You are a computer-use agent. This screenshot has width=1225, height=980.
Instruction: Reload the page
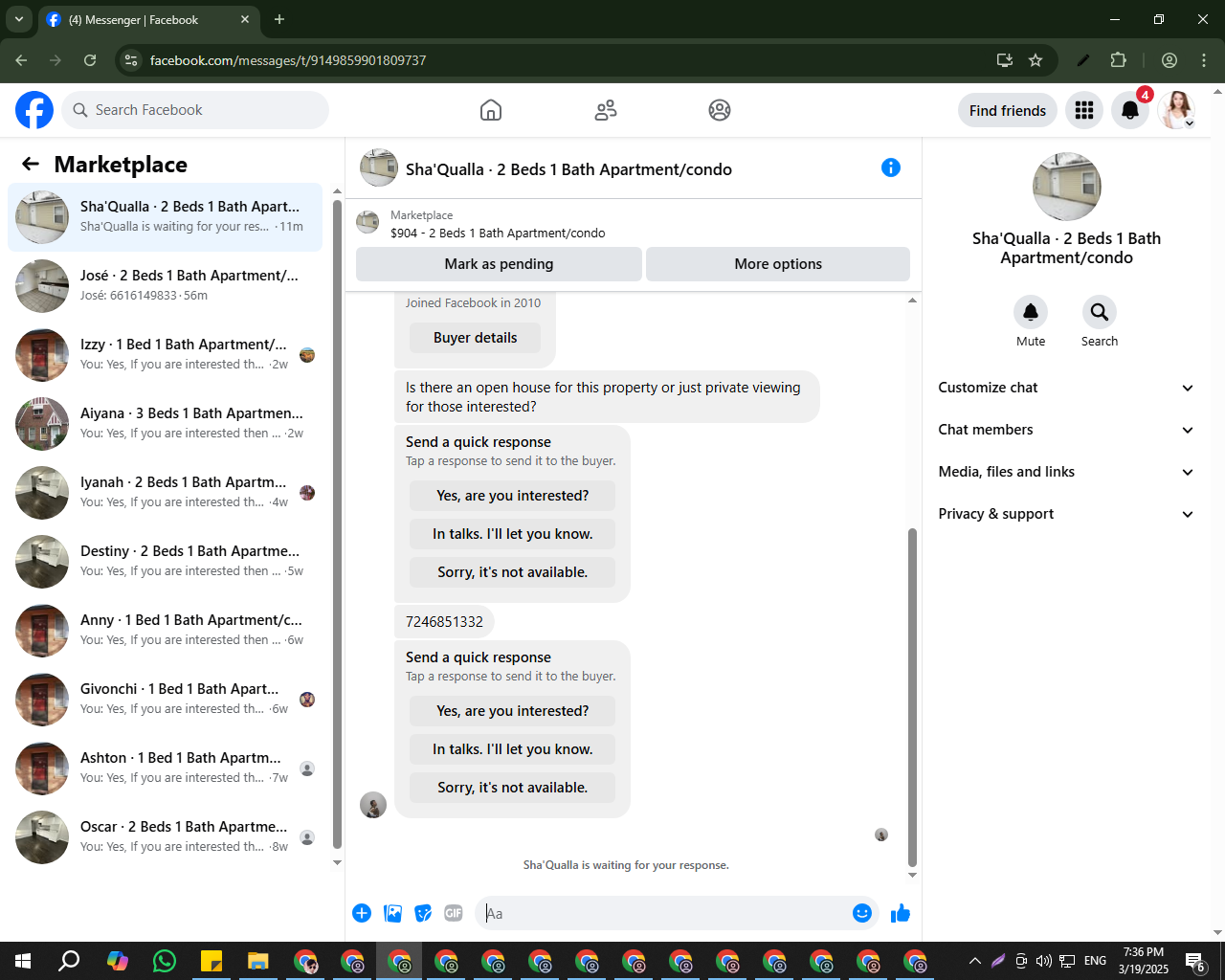point(90,60)
